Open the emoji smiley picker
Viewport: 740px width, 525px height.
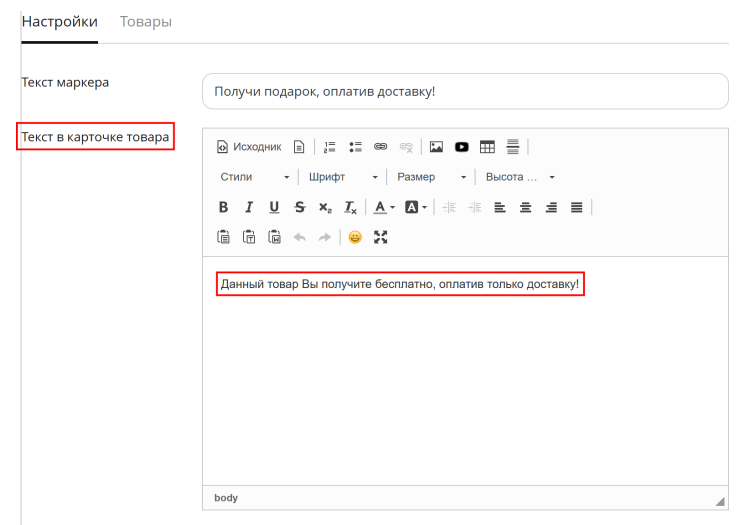(x=355, y=237)
